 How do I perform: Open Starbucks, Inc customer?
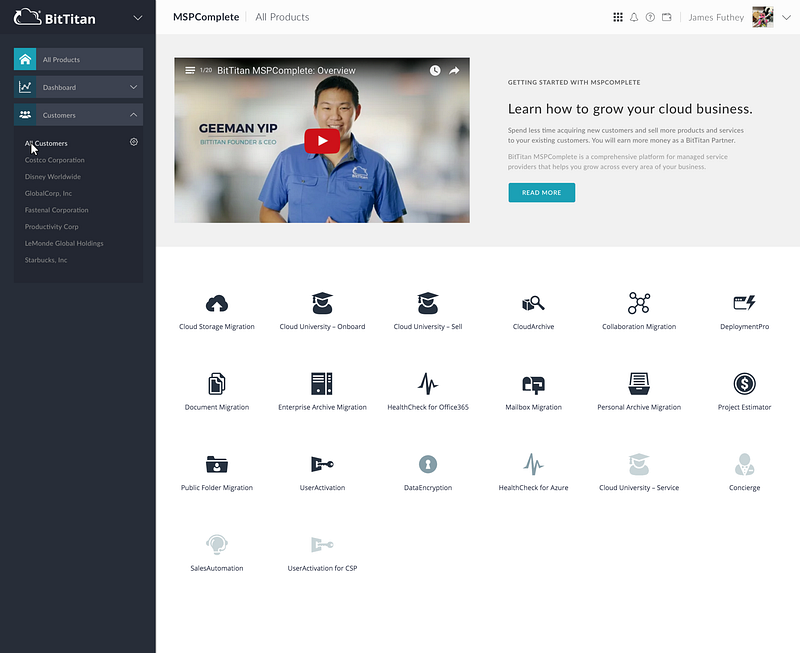(46, 260)
